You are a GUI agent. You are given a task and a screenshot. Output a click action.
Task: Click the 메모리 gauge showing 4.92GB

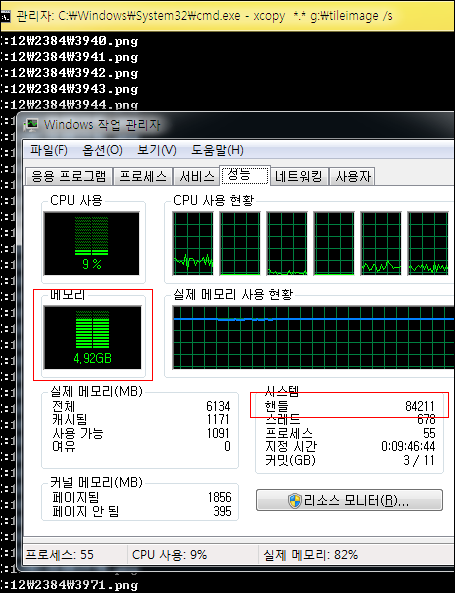coord(93,338)
